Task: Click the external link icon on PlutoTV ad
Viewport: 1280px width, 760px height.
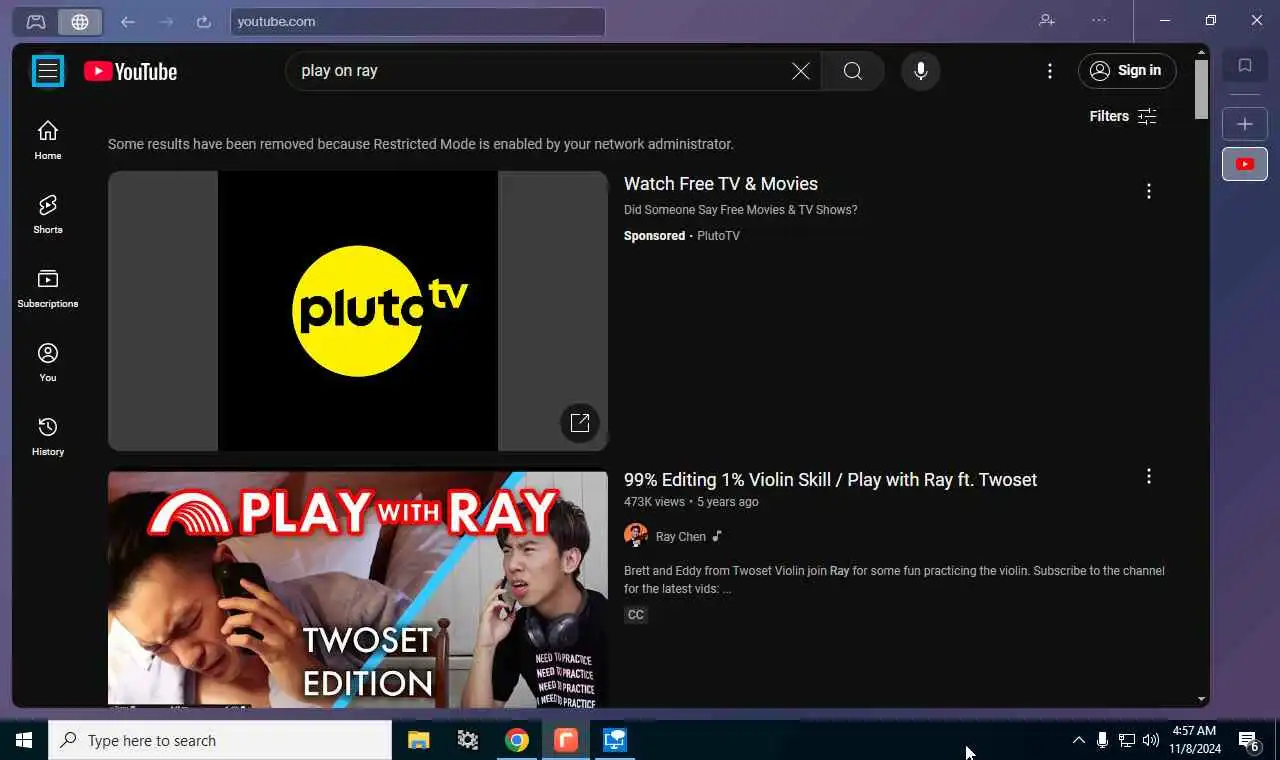Action: 580,422
